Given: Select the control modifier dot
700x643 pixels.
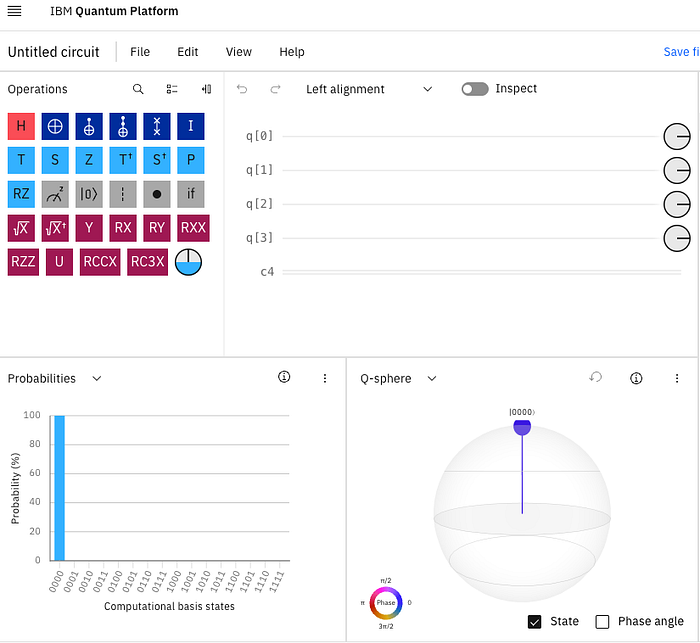Looking at the screenshot, I should point(157,194).
